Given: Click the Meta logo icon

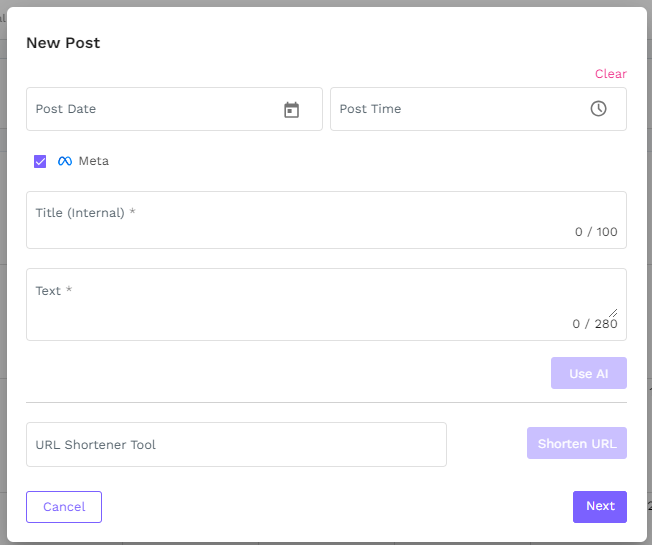Looking at the screenshot, I should coord(65,161).
